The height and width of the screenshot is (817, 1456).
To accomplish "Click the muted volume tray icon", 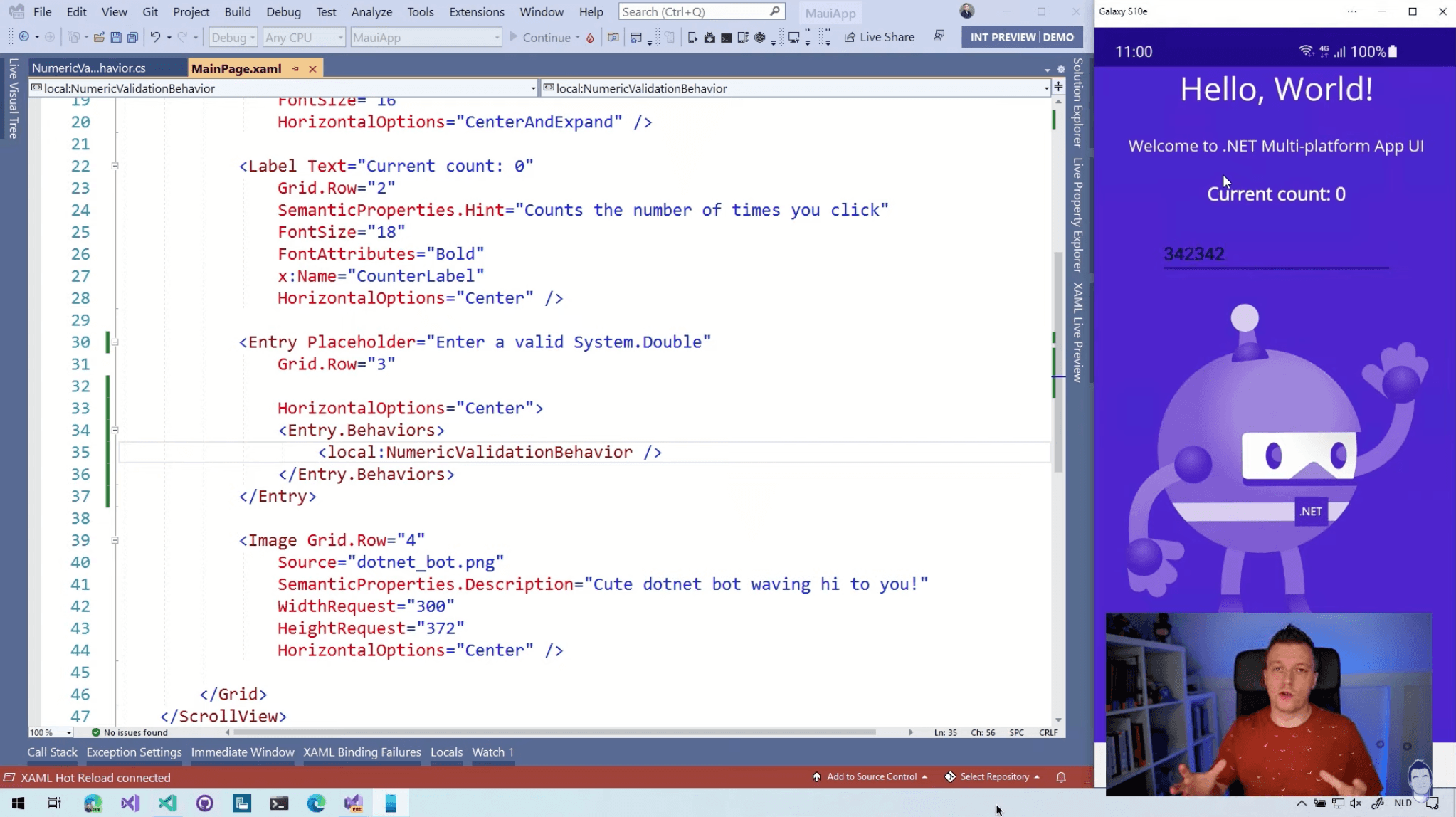I will point(1356,803).
